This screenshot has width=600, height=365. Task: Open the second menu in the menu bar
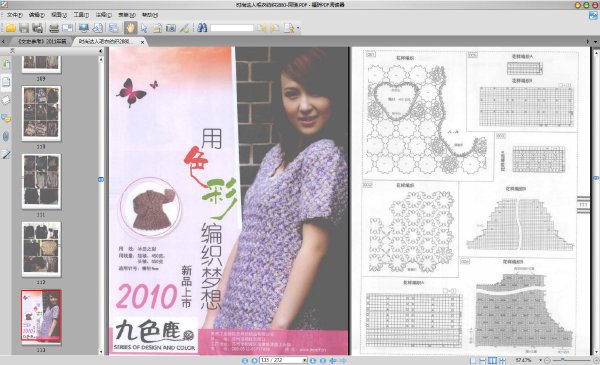[37, 15]
